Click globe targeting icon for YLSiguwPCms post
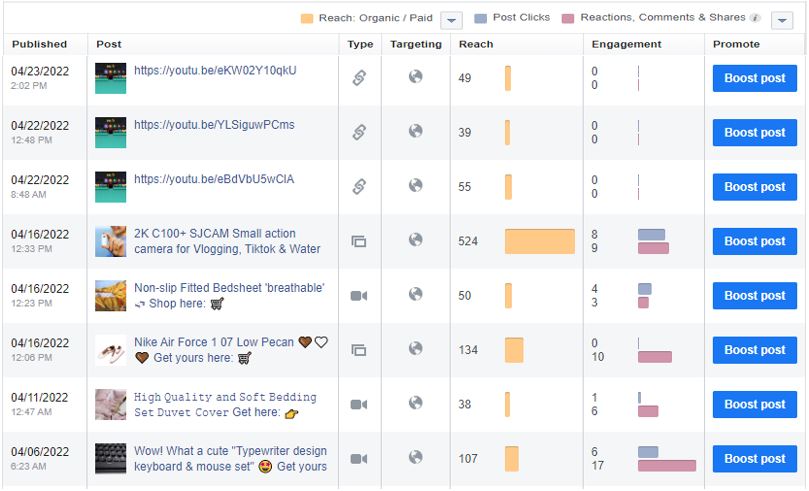 415,131
